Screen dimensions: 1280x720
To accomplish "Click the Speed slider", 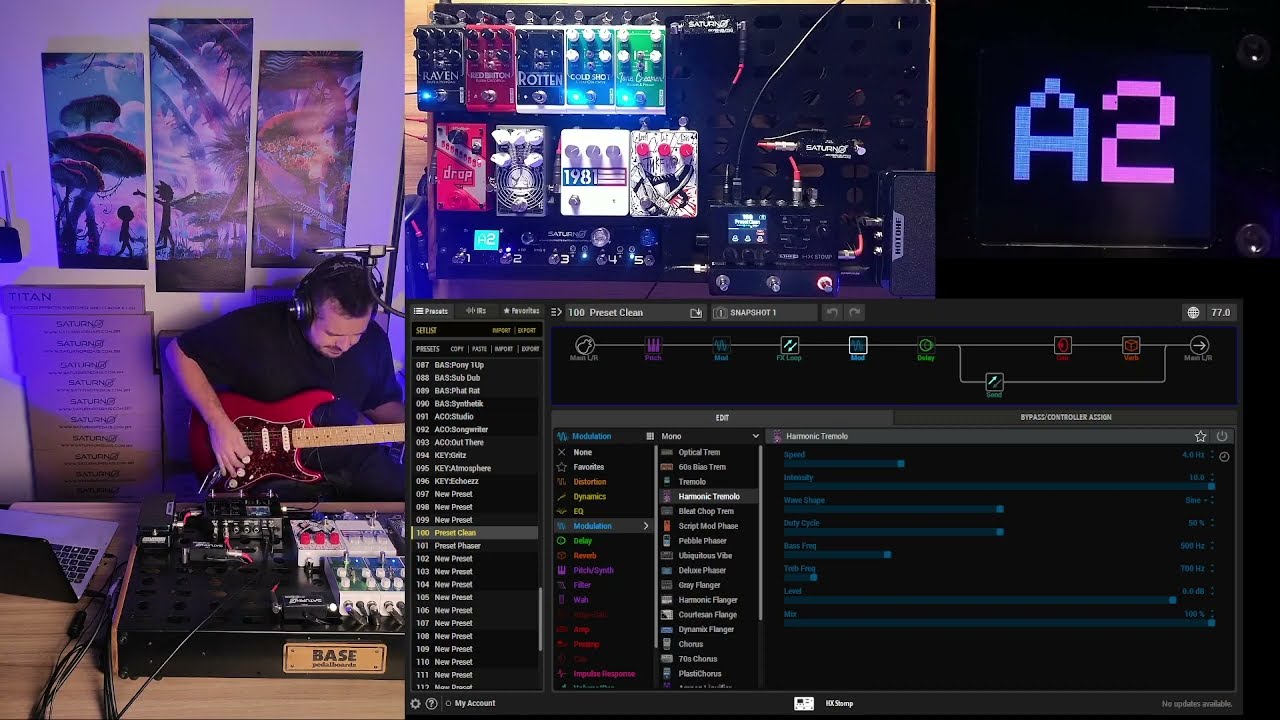I will coord(997,464).
